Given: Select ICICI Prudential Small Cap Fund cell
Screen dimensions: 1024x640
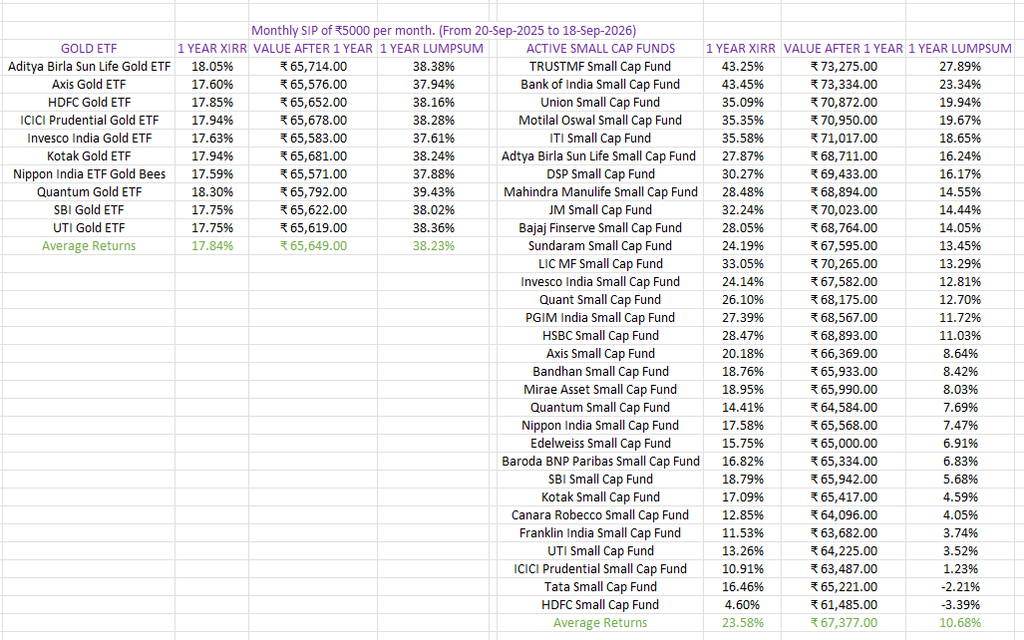Looking at the screenshot, I should 600,569.
